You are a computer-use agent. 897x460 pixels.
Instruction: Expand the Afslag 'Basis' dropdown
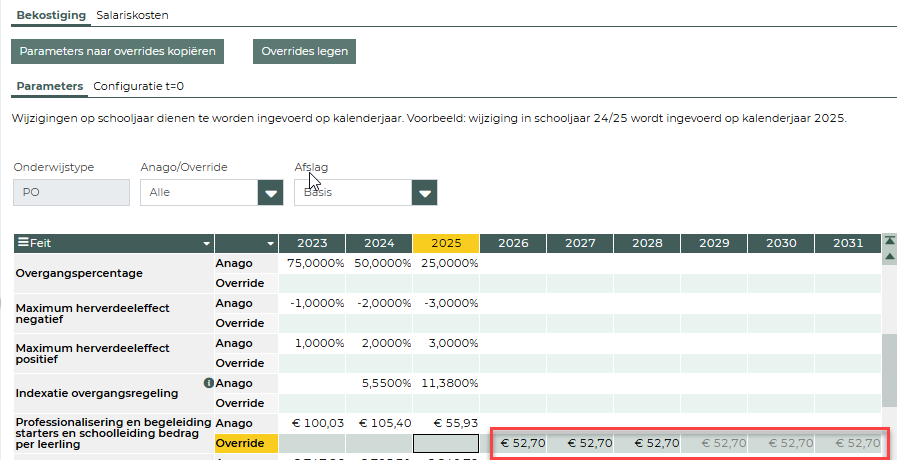pos(425,192)
